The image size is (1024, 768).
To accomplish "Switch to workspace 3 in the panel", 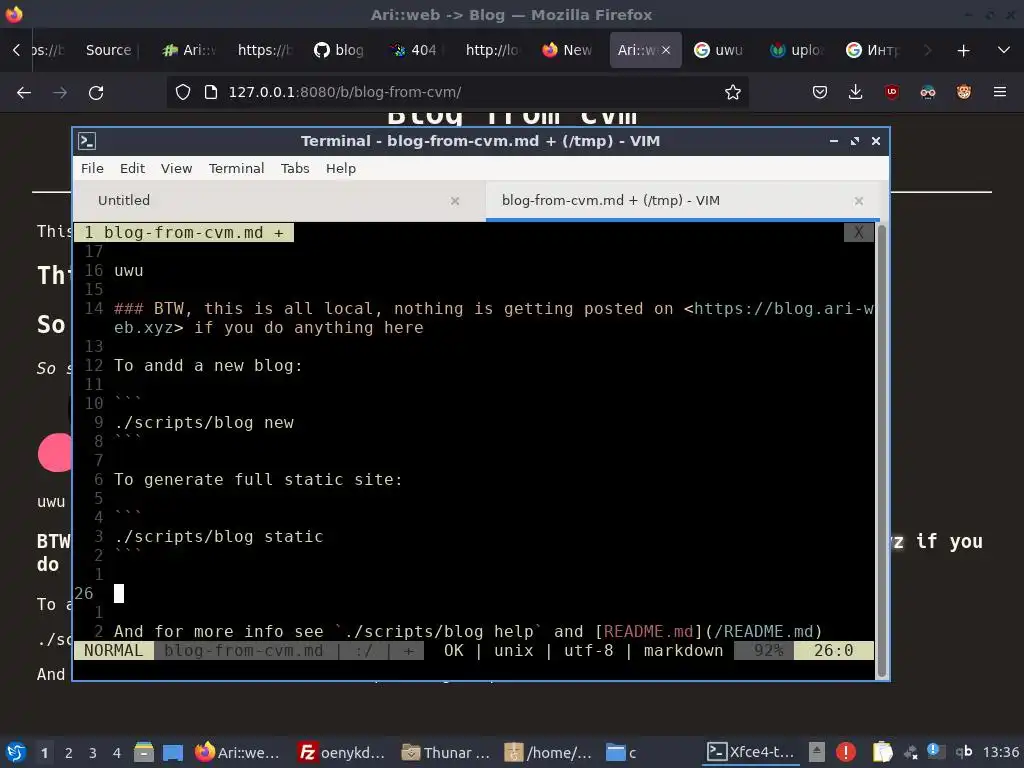I will [93, 753].
